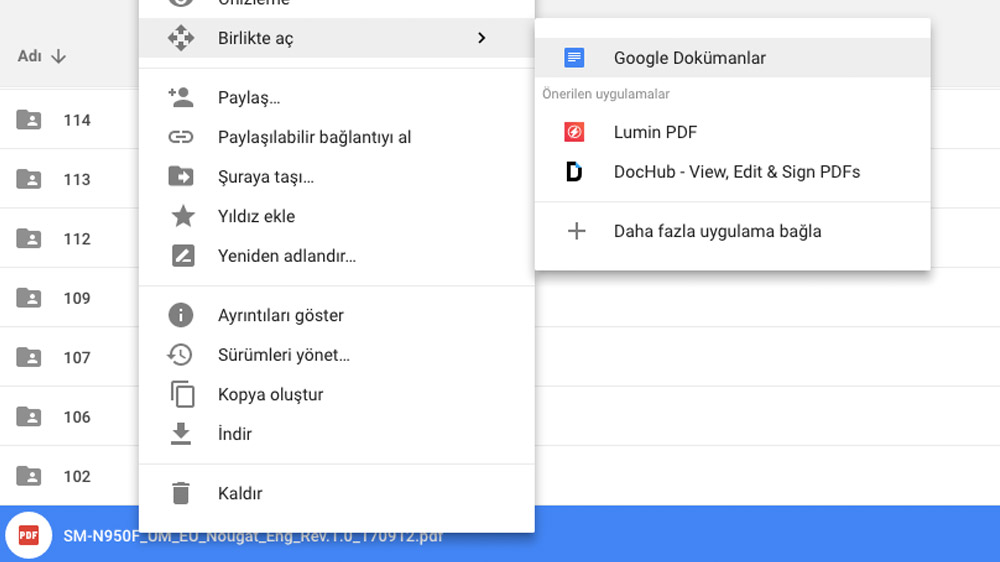This screenshot has height=562, width=1000.
Task: Open the file with Lumin PDF
Action: click(732, 132)
